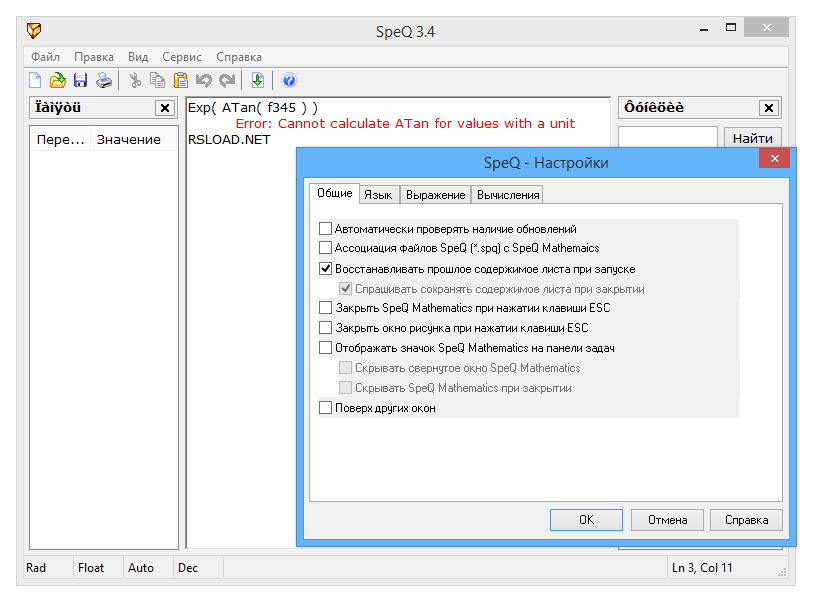Click OK in settings dialog
The image size is (833, 605).
coord(586,520)
